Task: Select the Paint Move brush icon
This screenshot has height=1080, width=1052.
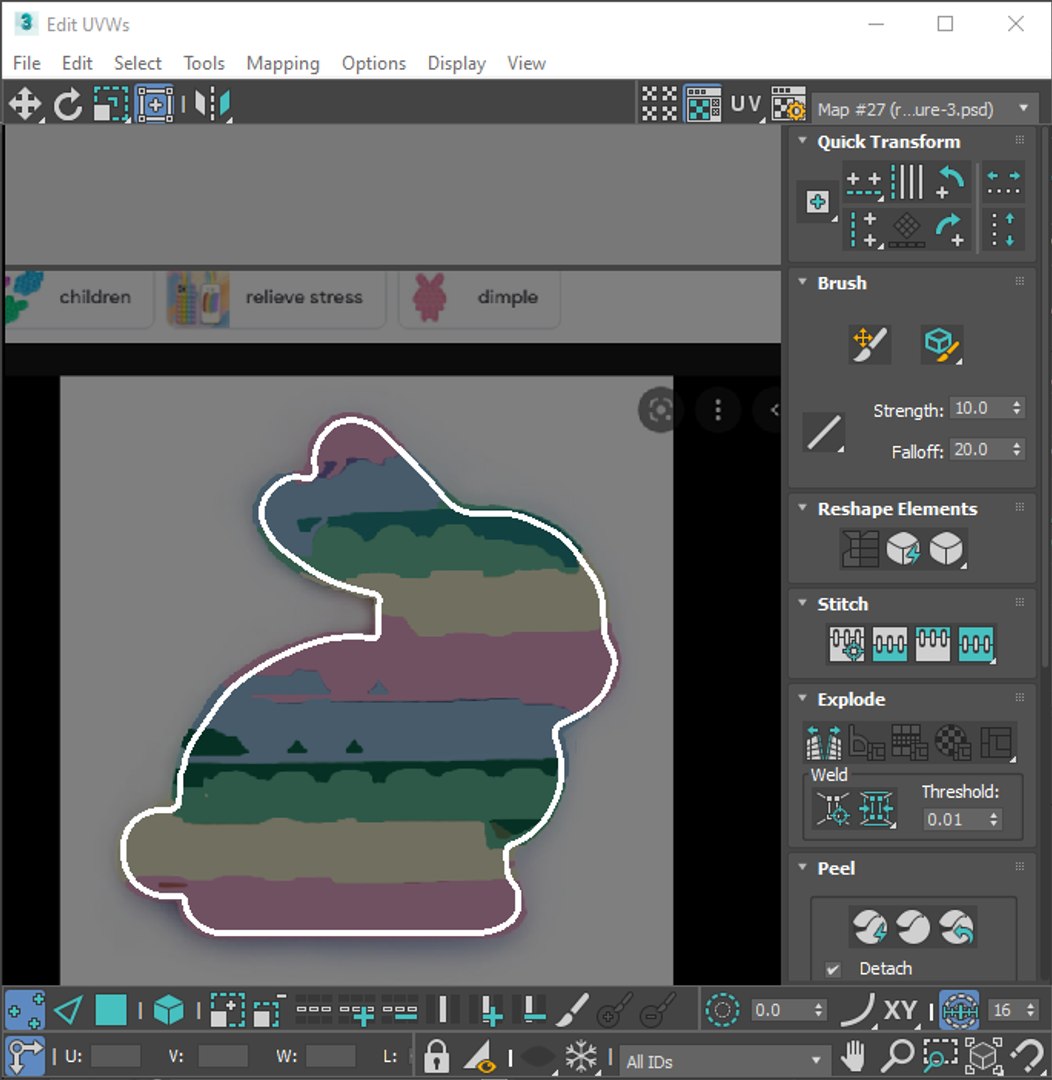Action: pos(869,344)
